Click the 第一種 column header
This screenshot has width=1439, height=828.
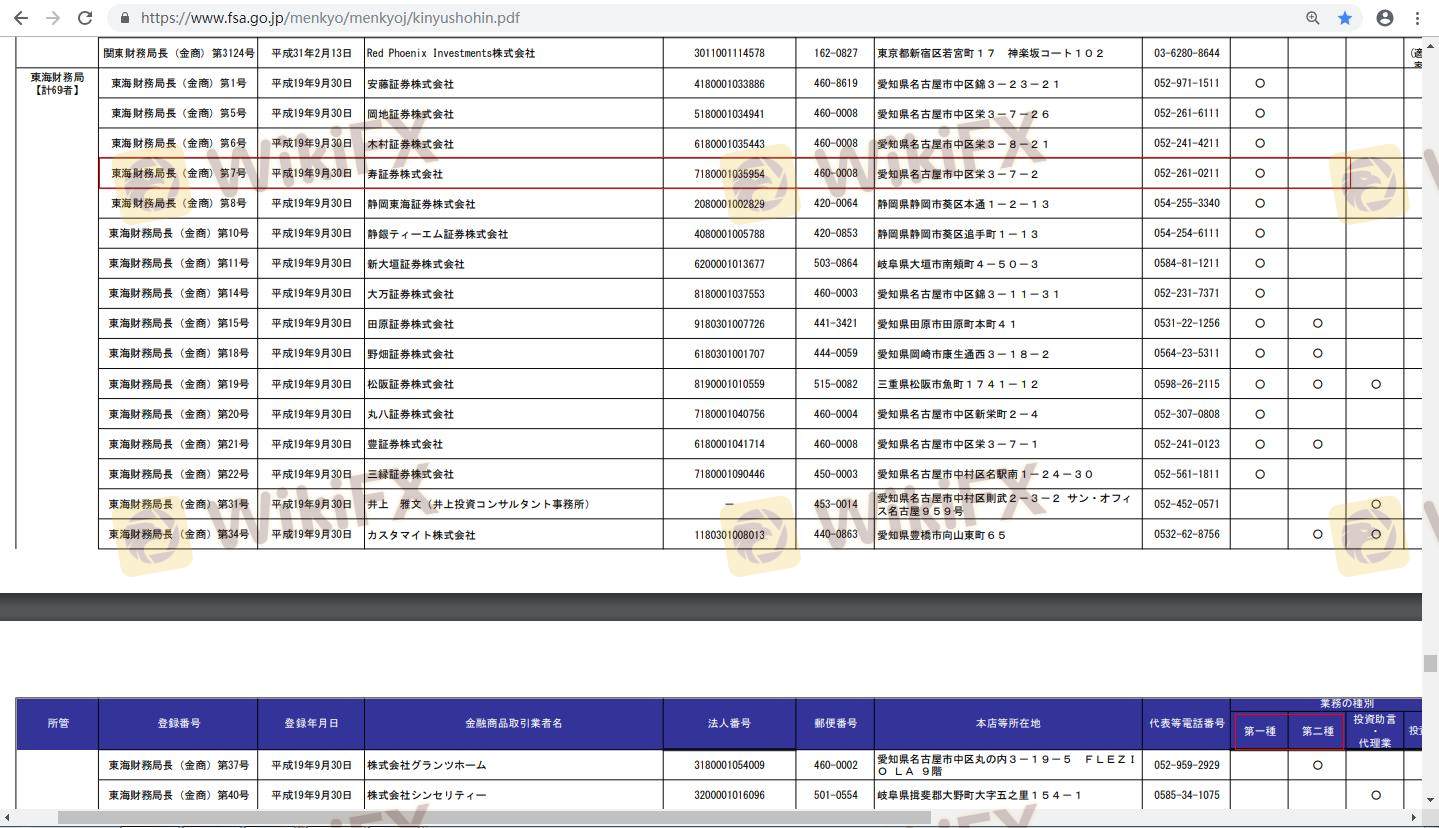[1259, 731]
